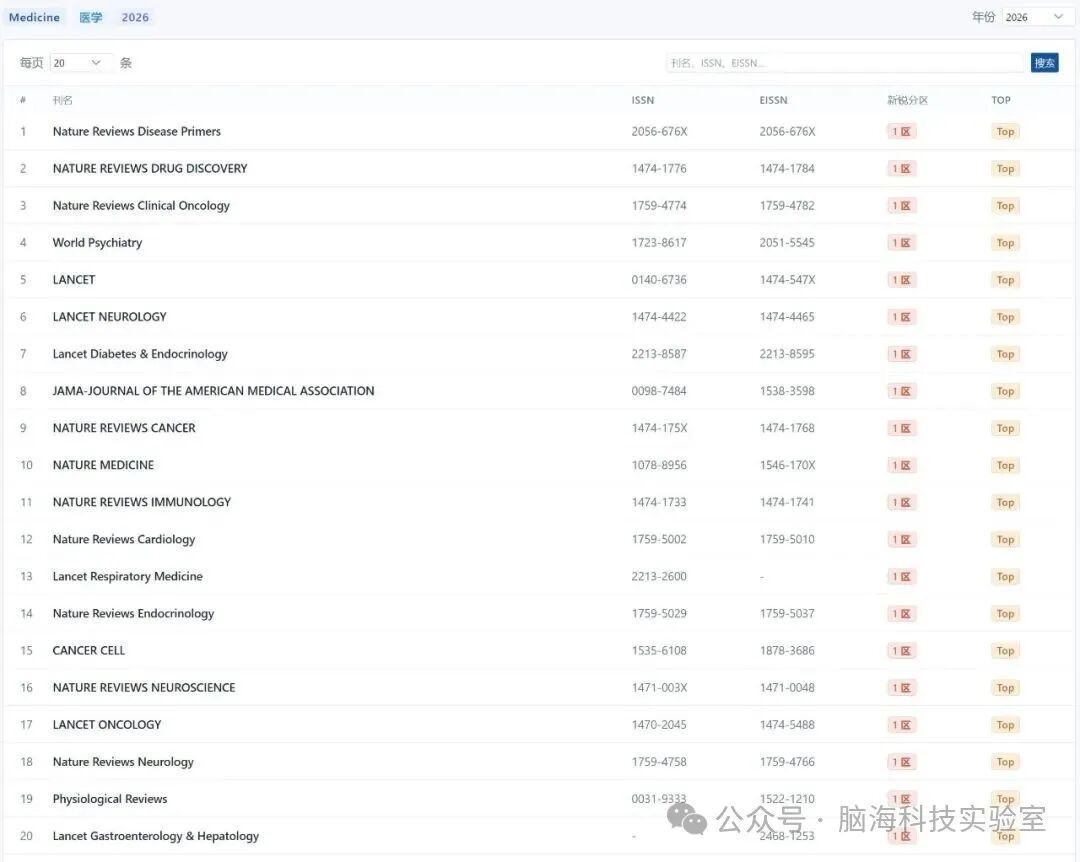
Task: Click the ISSN column header
Action: 643,100
